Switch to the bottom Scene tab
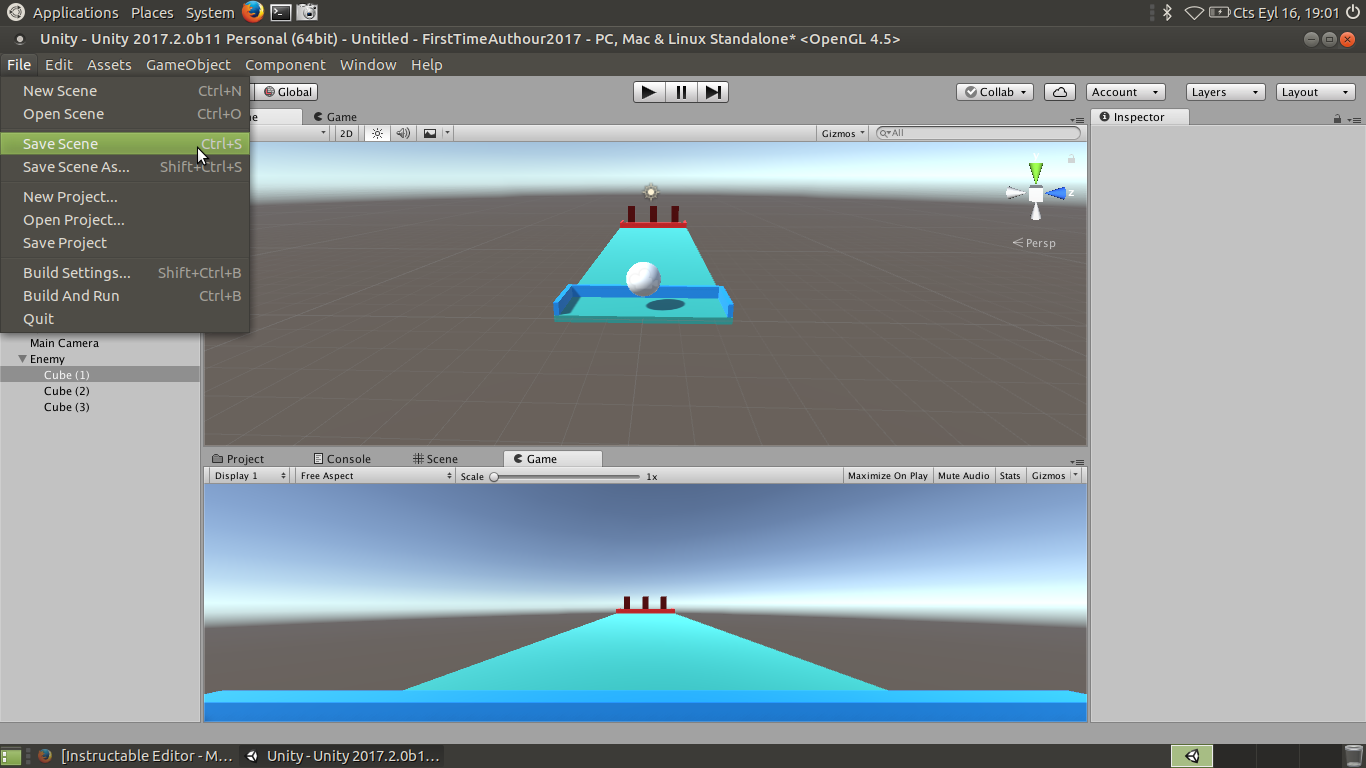 point(435,459)
